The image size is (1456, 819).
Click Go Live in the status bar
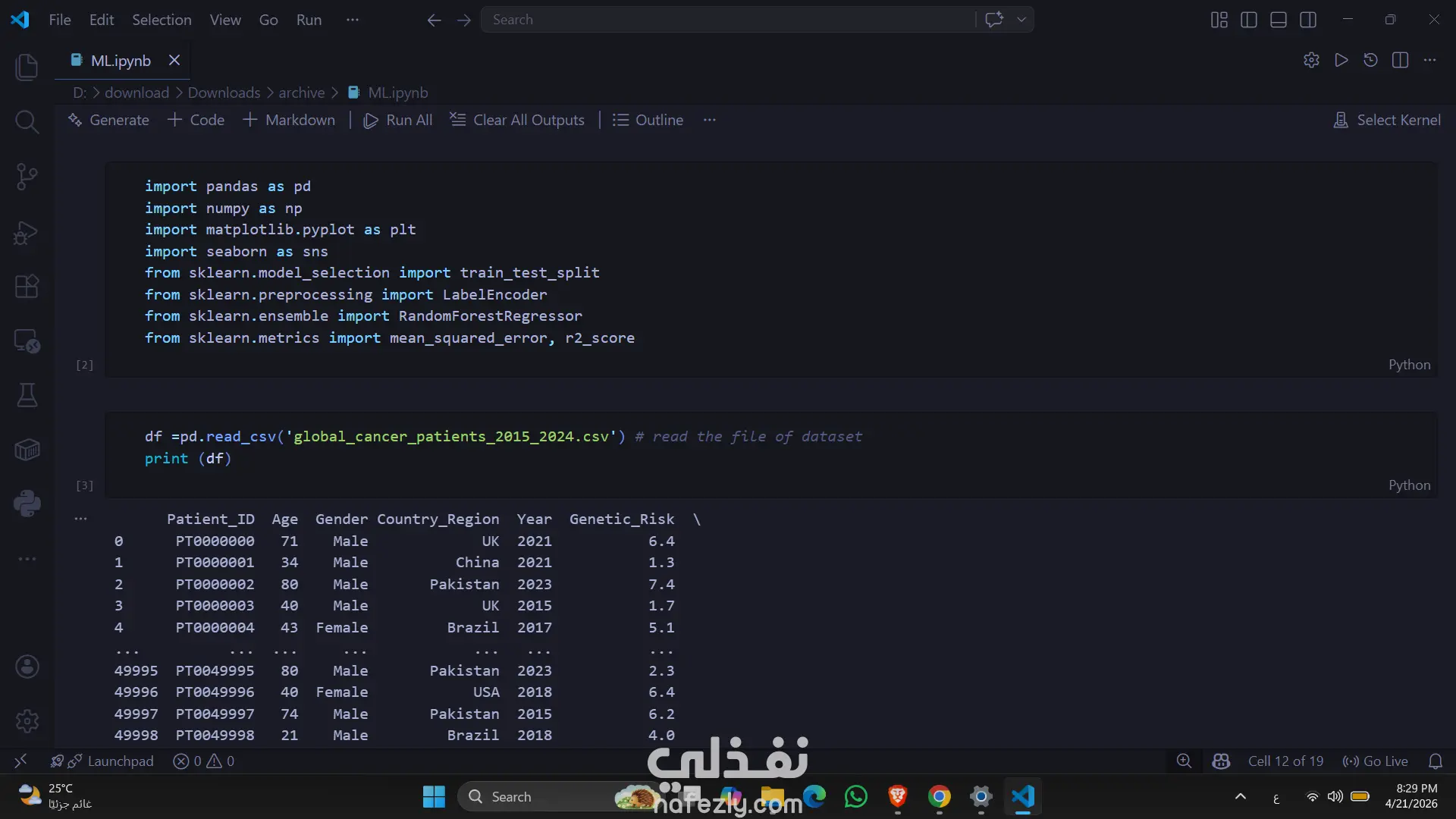[x=1375, y=761]
